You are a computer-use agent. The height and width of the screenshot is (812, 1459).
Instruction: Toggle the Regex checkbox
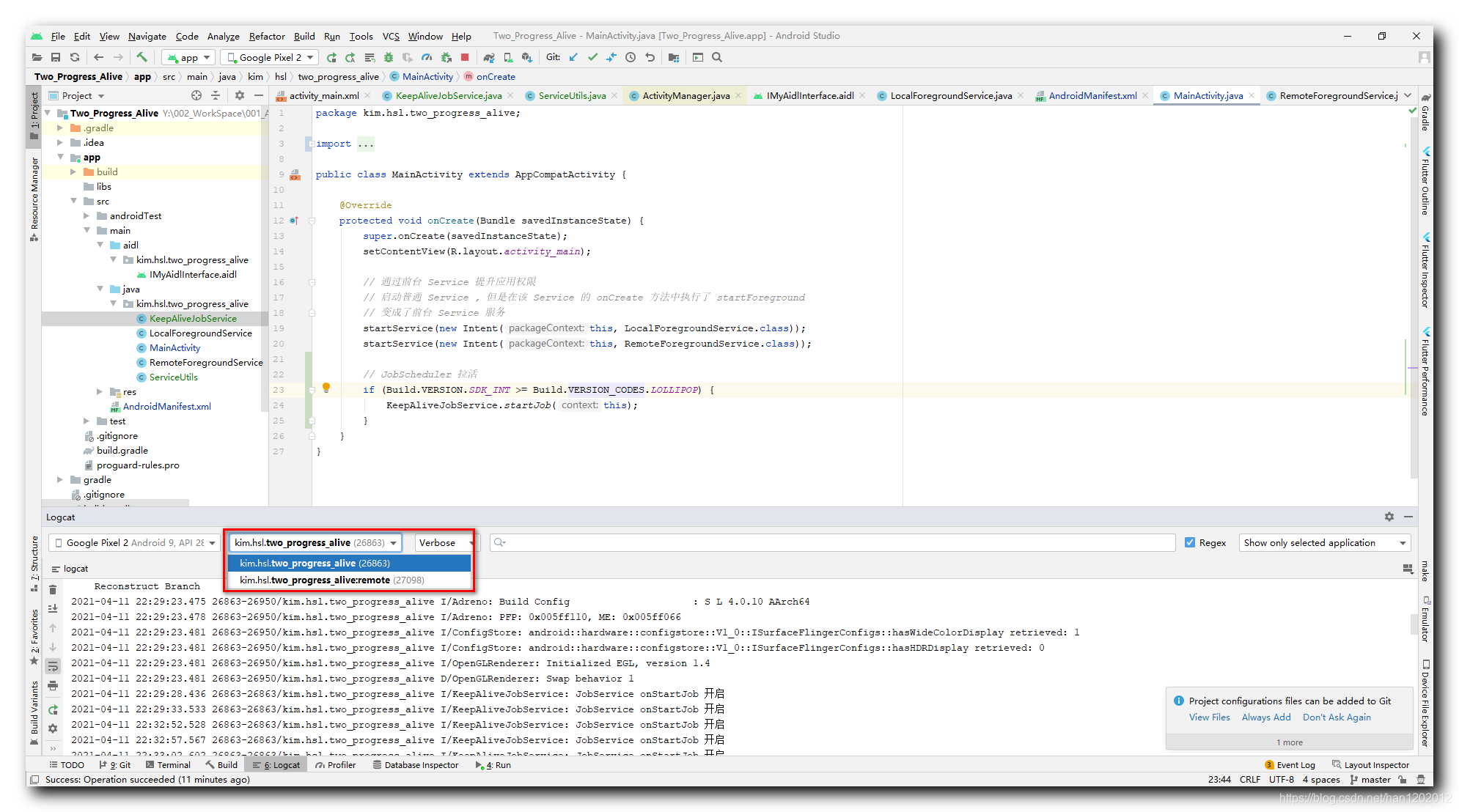pyautogui.click(x=1190, y=542)
